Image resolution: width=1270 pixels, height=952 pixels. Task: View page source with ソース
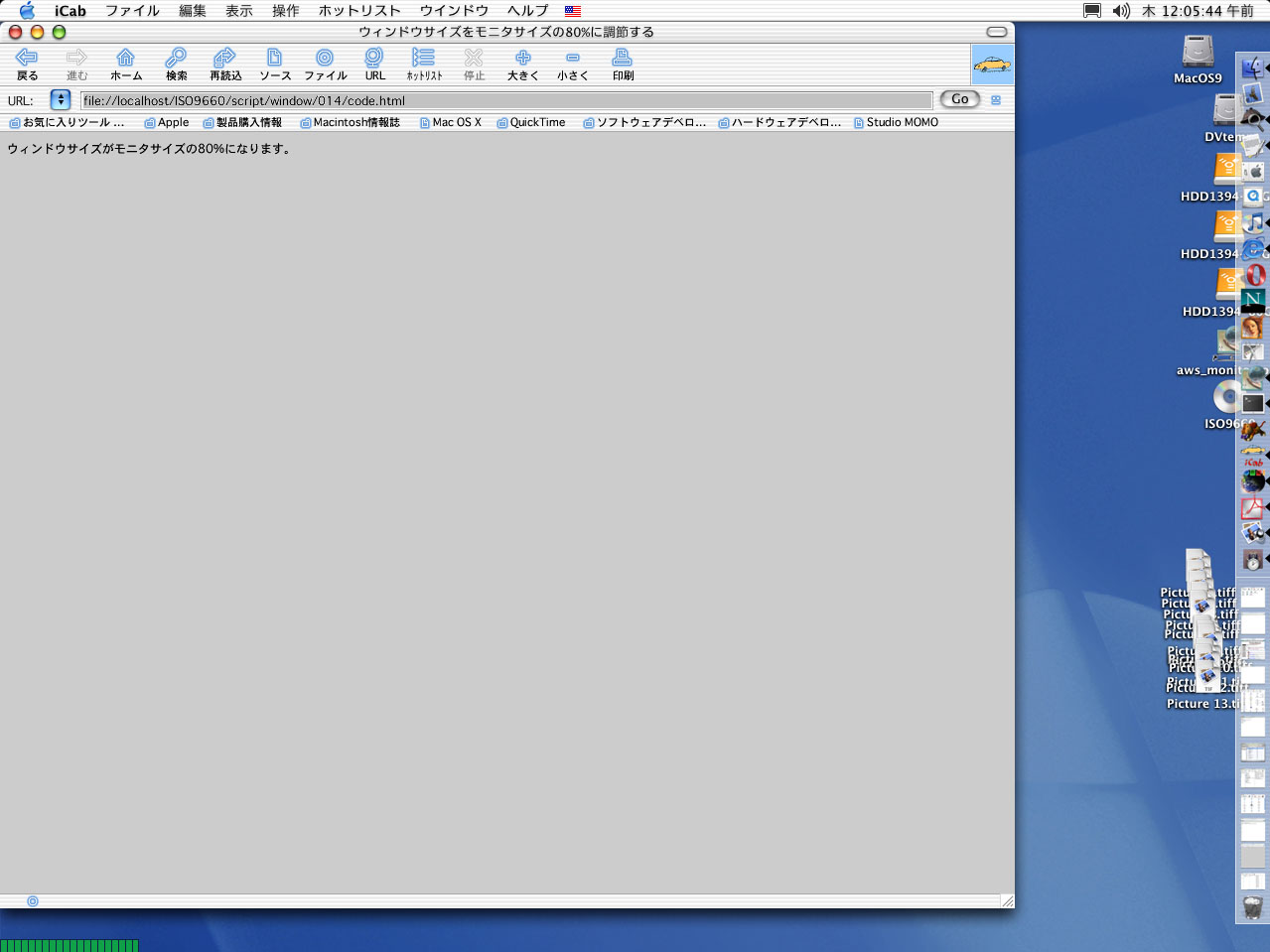275,65
